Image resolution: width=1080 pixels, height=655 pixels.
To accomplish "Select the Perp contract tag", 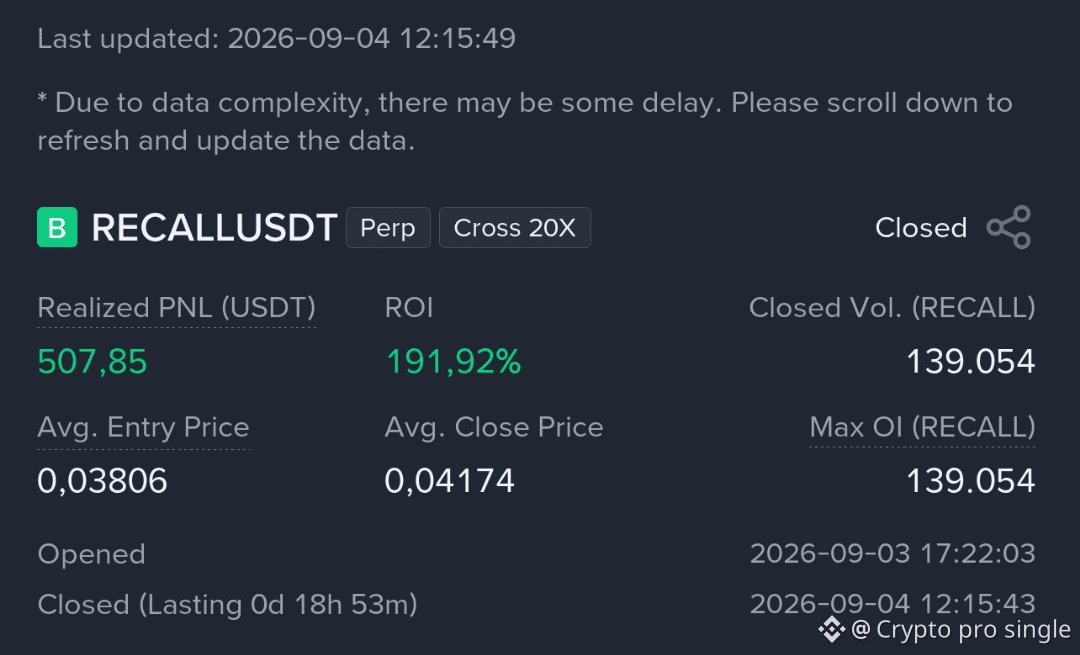I will click(388, 227).
